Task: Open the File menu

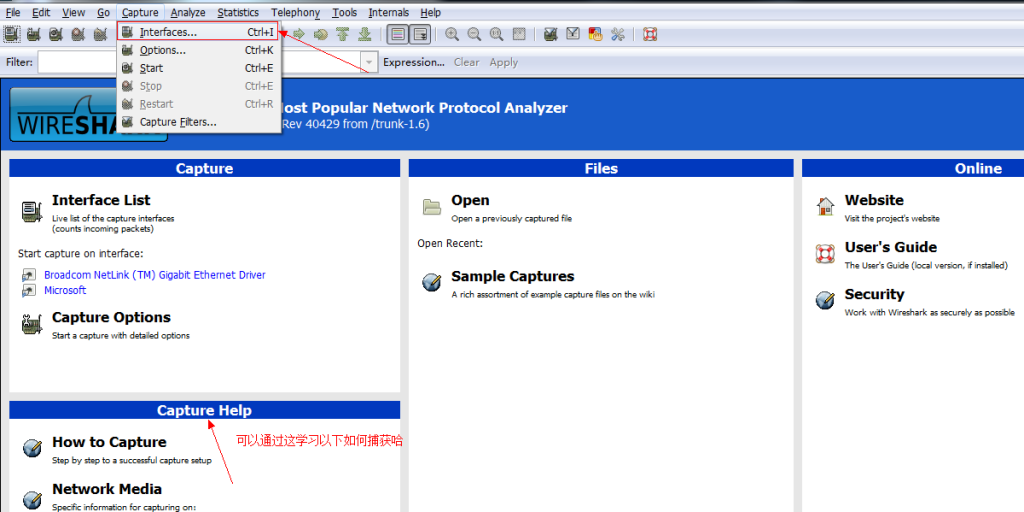Action: pyautogui.click(x=12, y=12)
